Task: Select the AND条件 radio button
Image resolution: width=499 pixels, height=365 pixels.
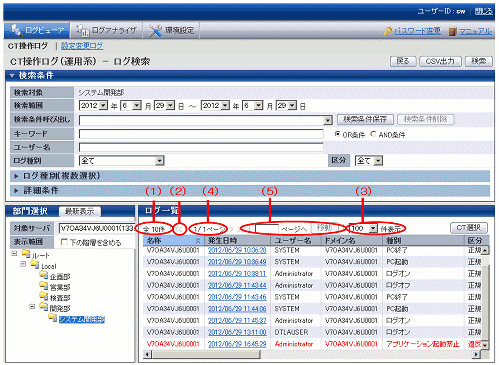Action: tap(373, 134)
